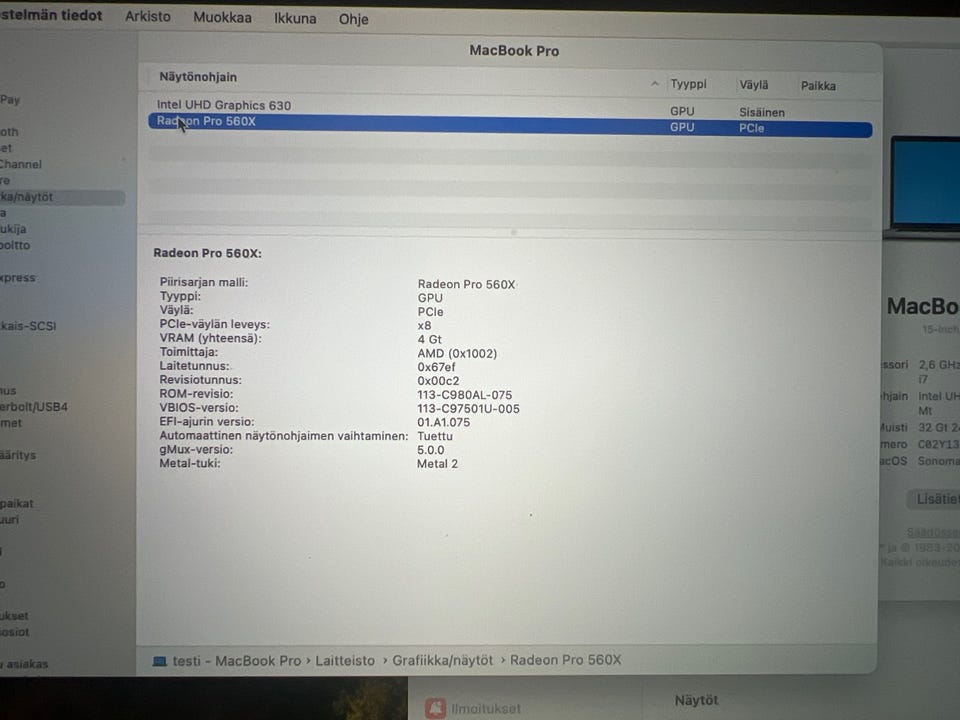Click the PCIe-väylän leveys value x8
This screenshot has width=960, height=720.
point(424,325)
